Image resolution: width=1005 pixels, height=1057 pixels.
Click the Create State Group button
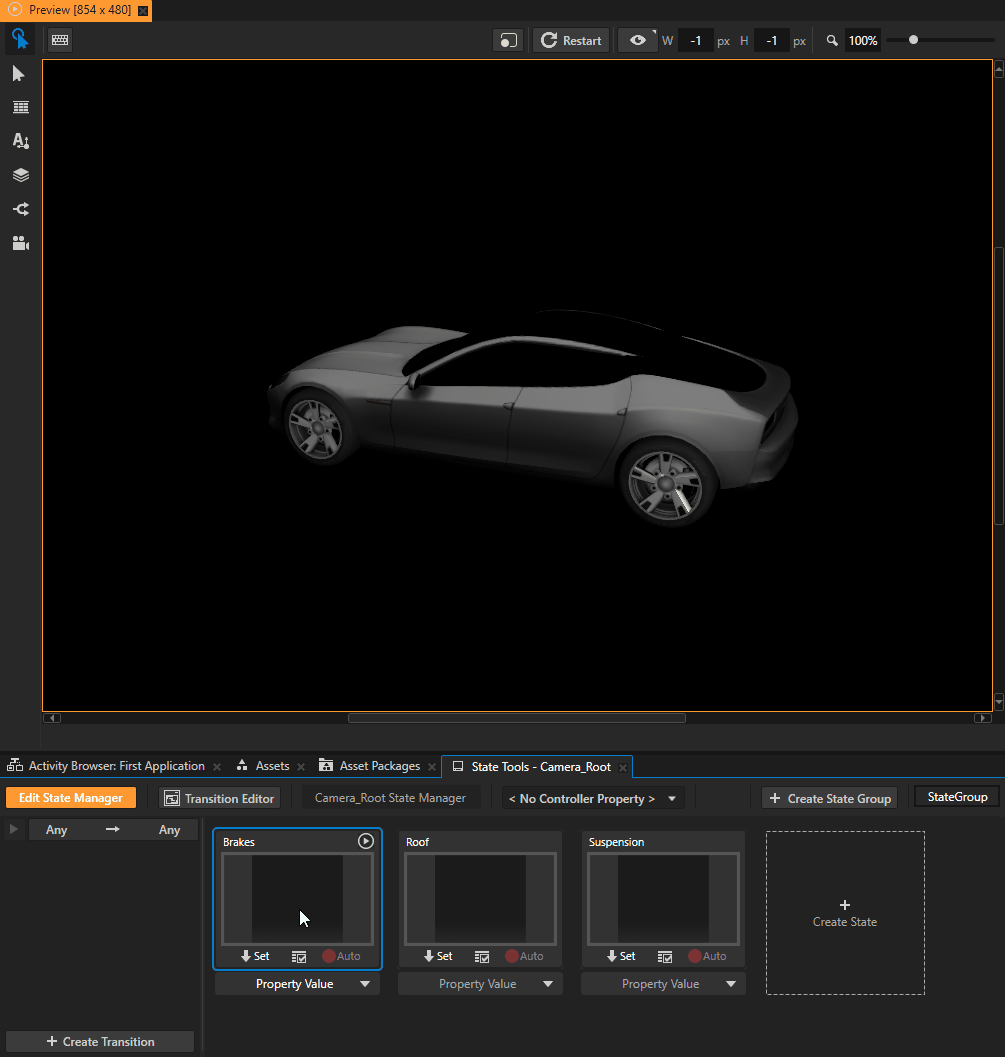[x=829, y=797]
